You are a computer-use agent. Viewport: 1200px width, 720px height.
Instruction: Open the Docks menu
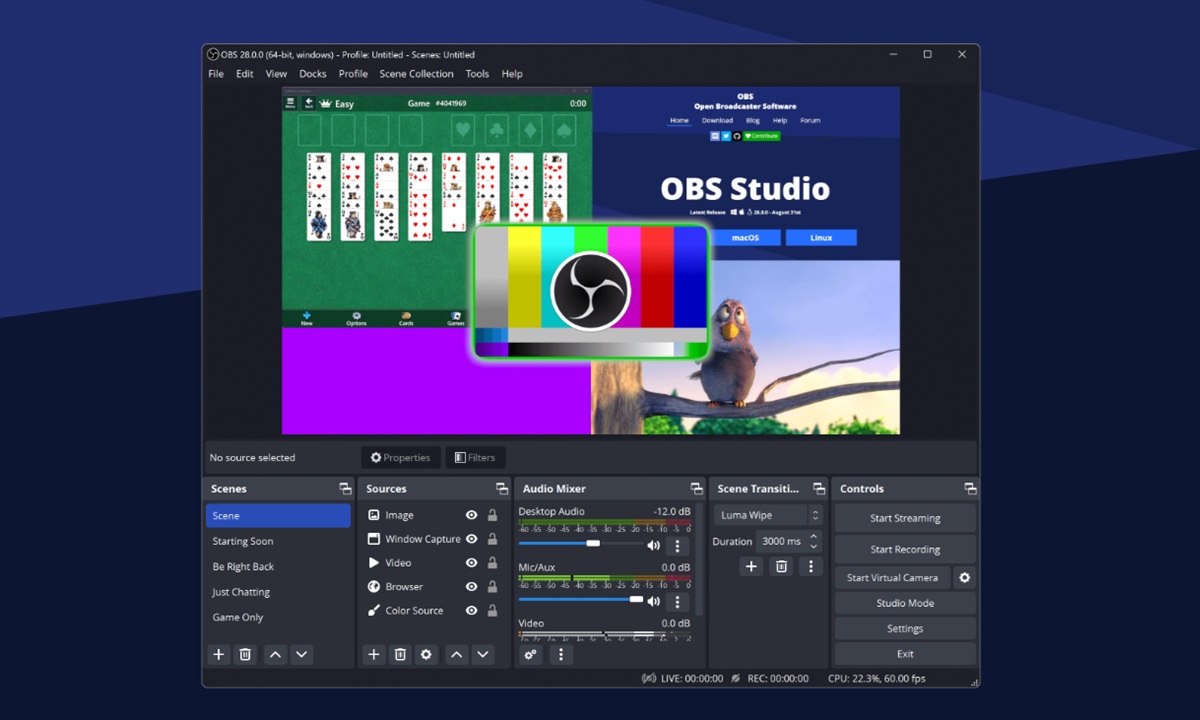312,73
